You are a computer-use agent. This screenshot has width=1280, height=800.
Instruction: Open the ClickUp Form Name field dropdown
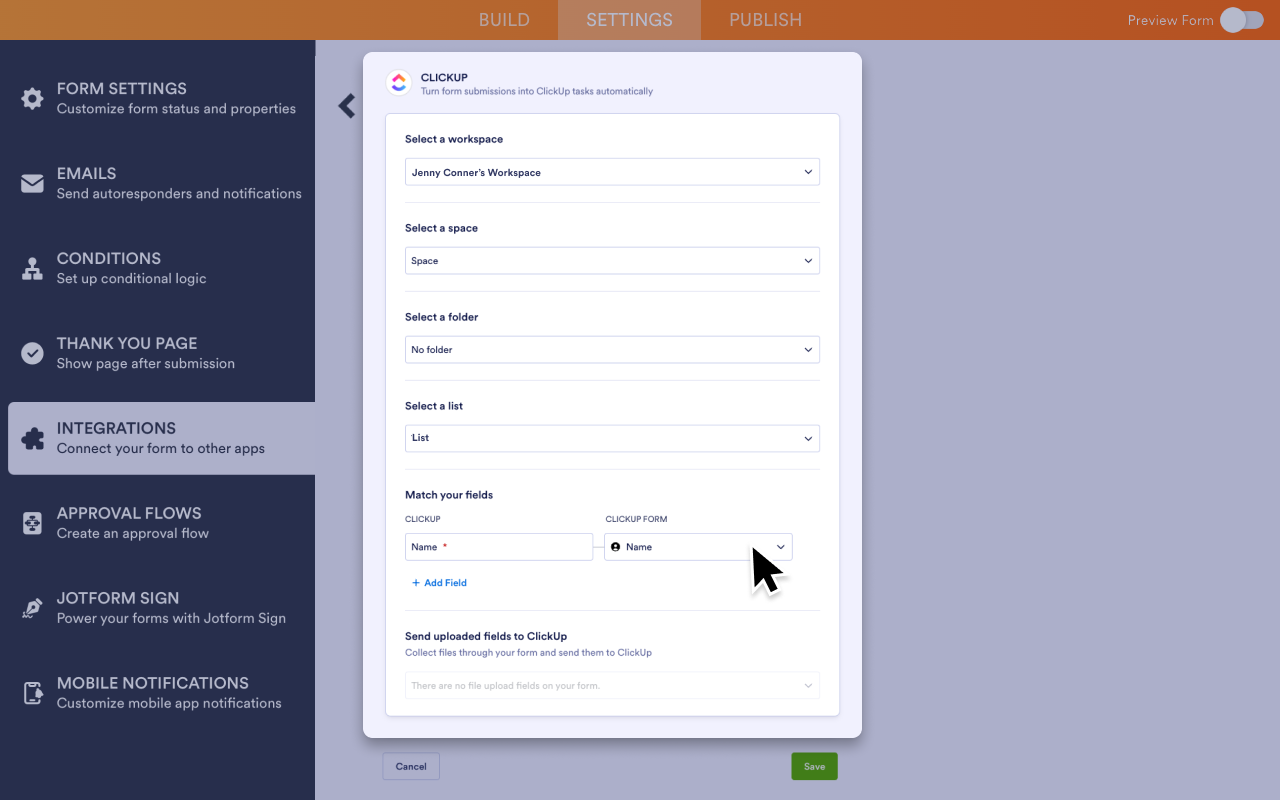[698, 547]
